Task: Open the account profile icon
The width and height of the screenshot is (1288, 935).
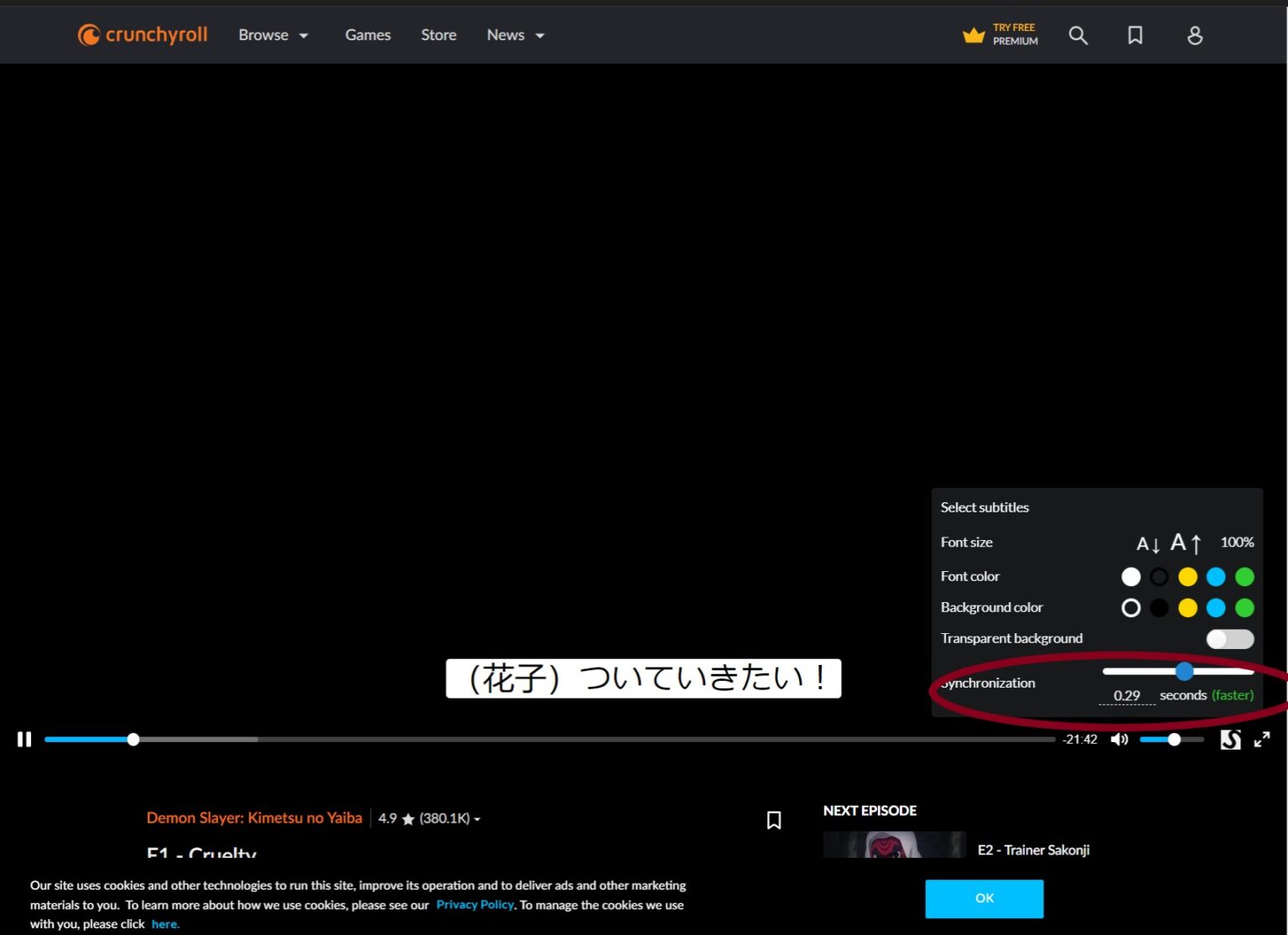Action: pyautogui.click(x=1195, y=35)
